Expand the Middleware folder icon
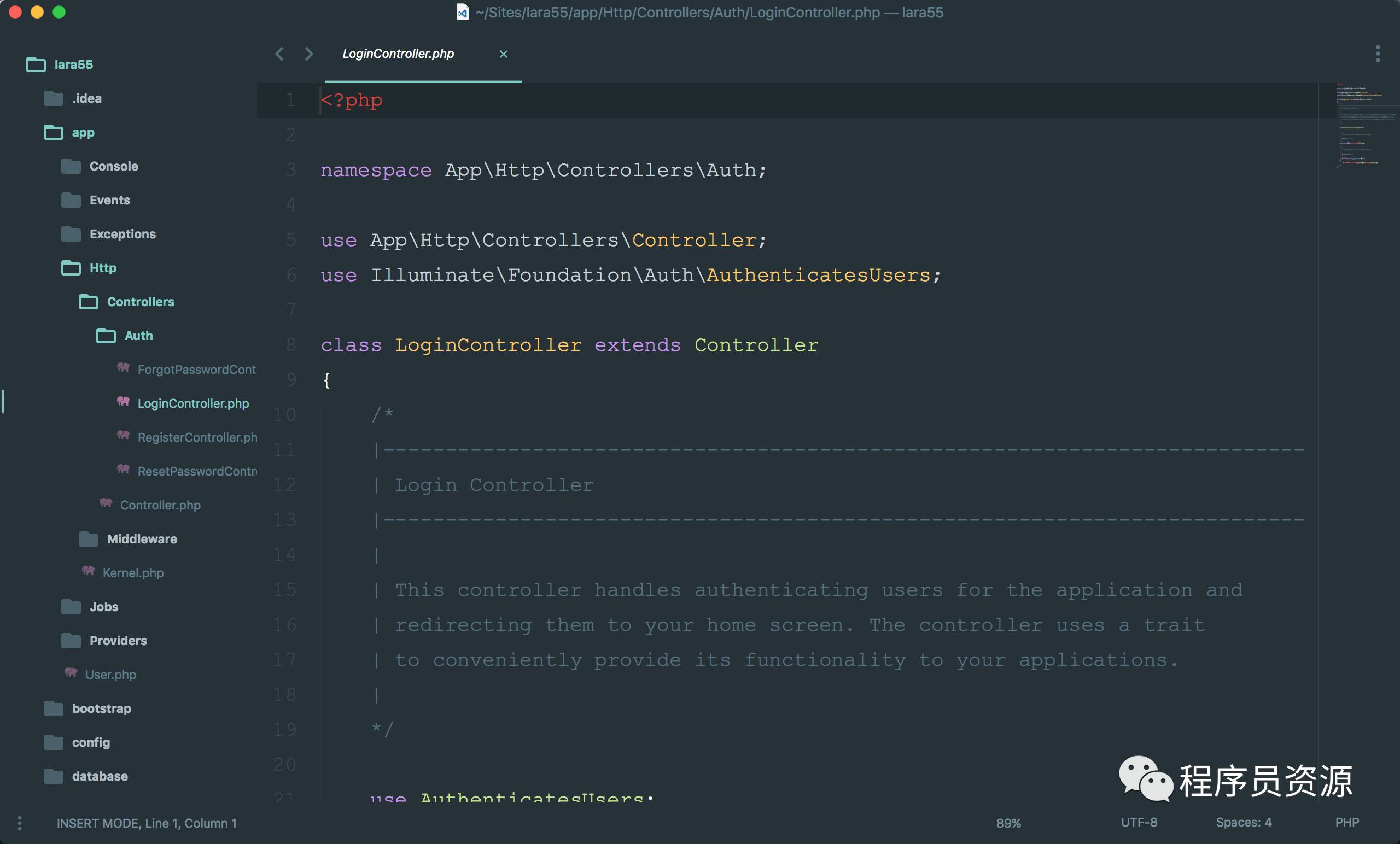Viewport: 1400px width, 844px height. (89, 539)
